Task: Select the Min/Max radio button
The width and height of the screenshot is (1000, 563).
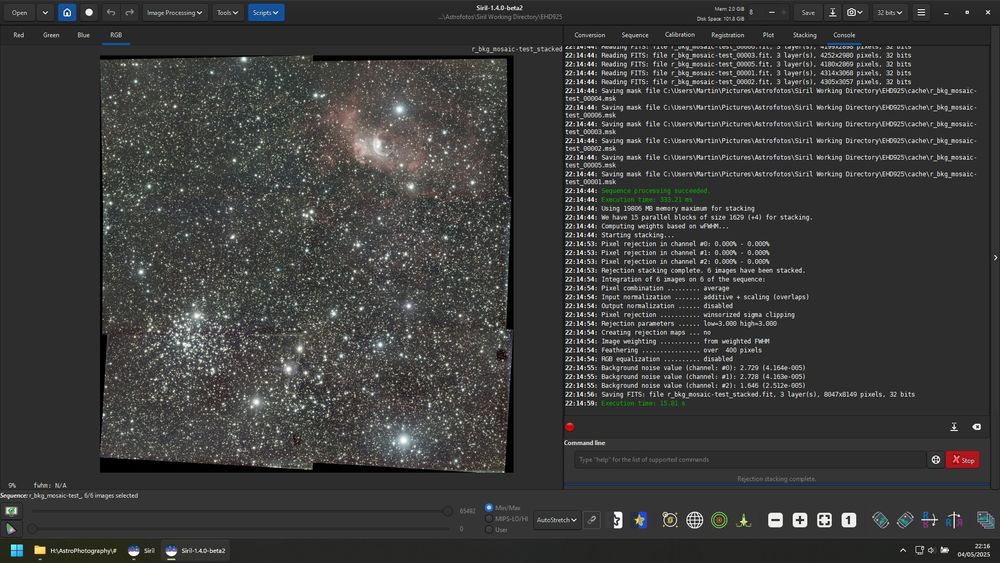Action: tap(489, 508)
